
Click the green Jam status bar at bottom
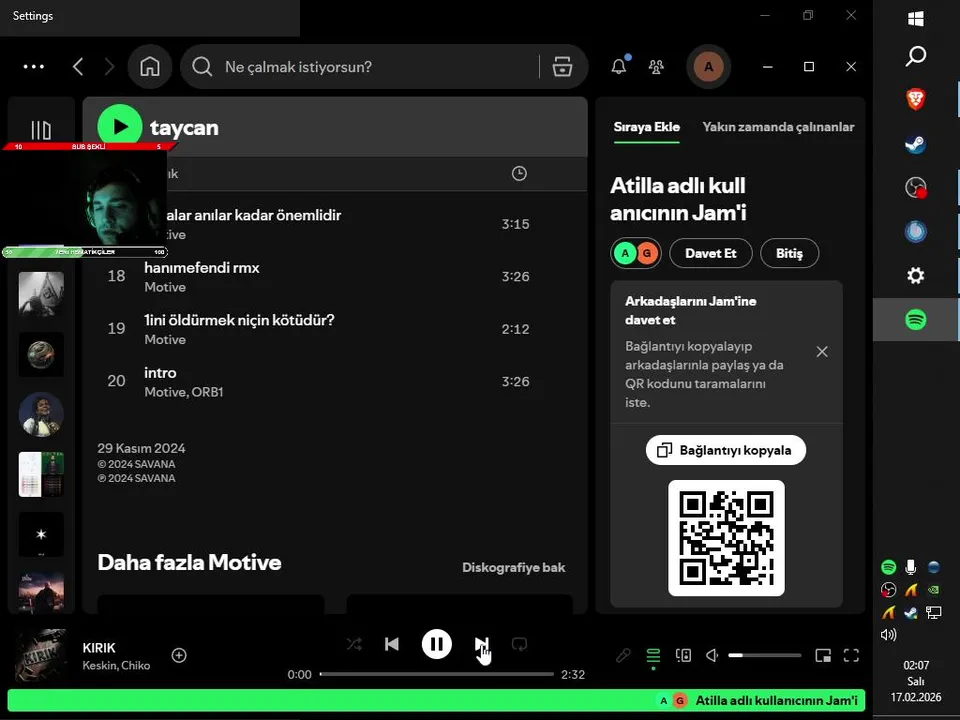[436, 700]
